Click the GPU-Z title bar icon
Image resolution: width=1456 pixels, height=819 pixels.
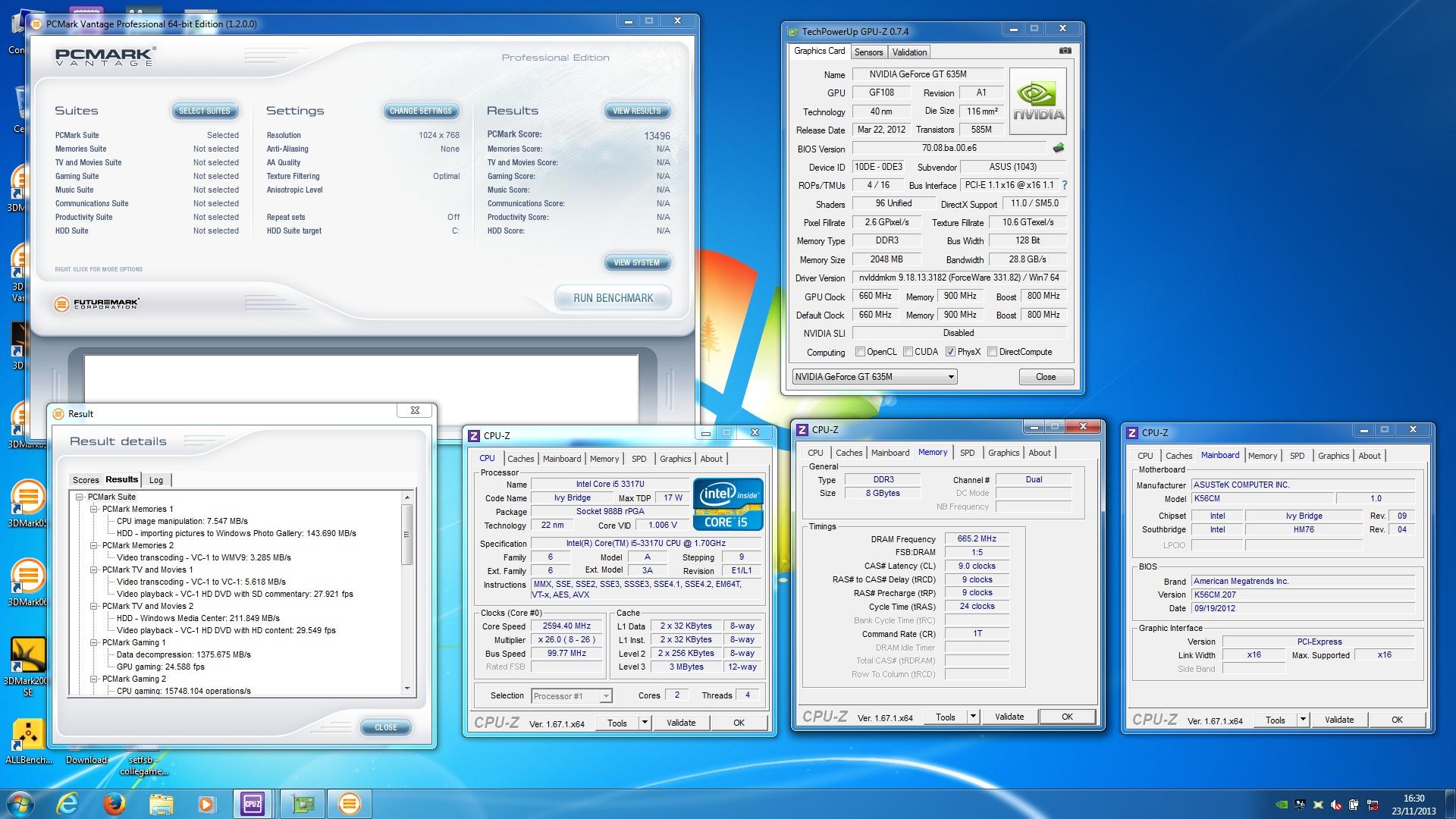coord(793,32)
